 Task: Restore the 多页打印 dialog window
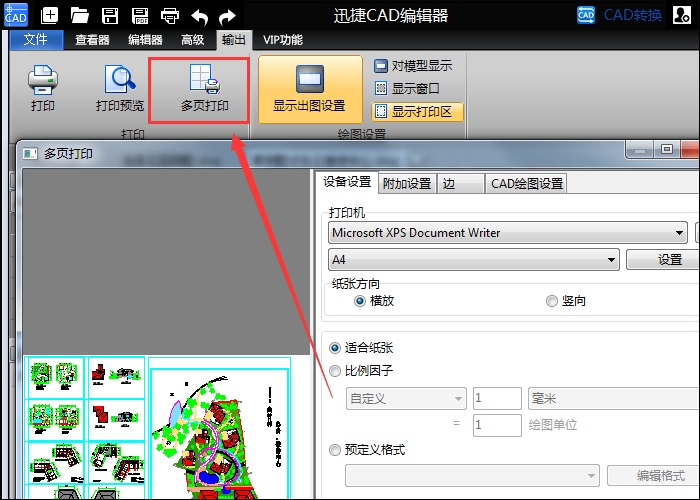667,149
